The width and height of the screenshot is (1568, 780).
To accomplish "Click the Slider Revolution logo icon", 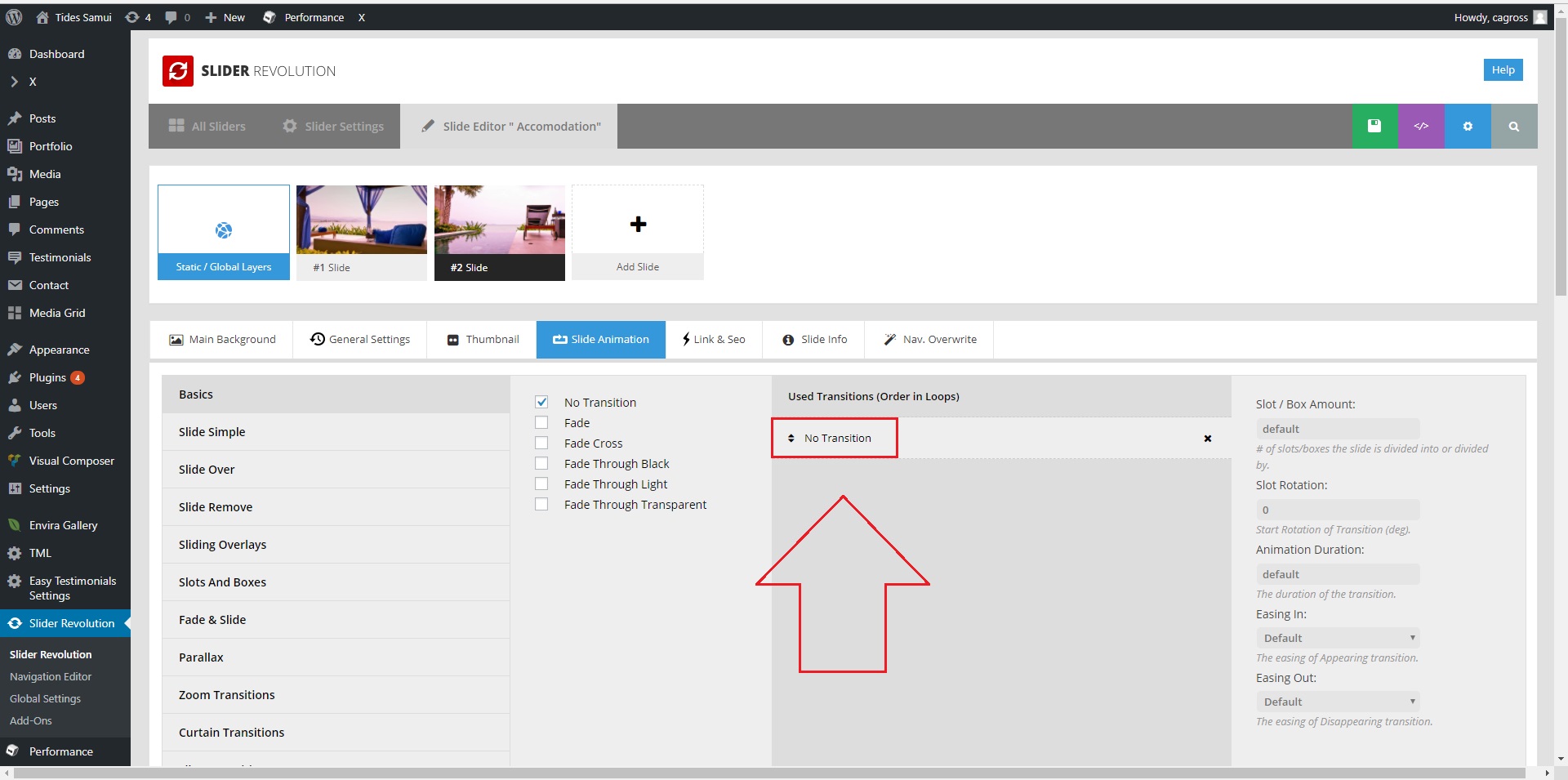I will click(178, 71).
